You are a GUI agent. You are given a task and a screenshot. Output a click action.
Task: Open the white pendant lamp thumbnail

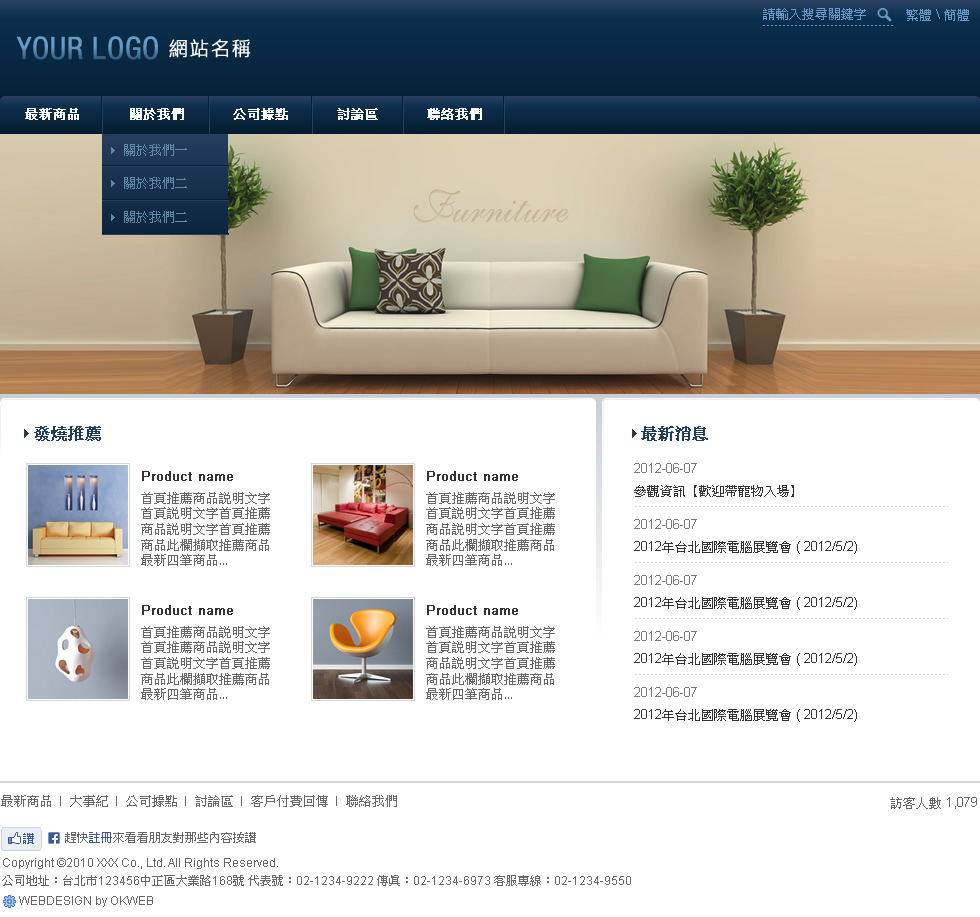pos(78,649)
